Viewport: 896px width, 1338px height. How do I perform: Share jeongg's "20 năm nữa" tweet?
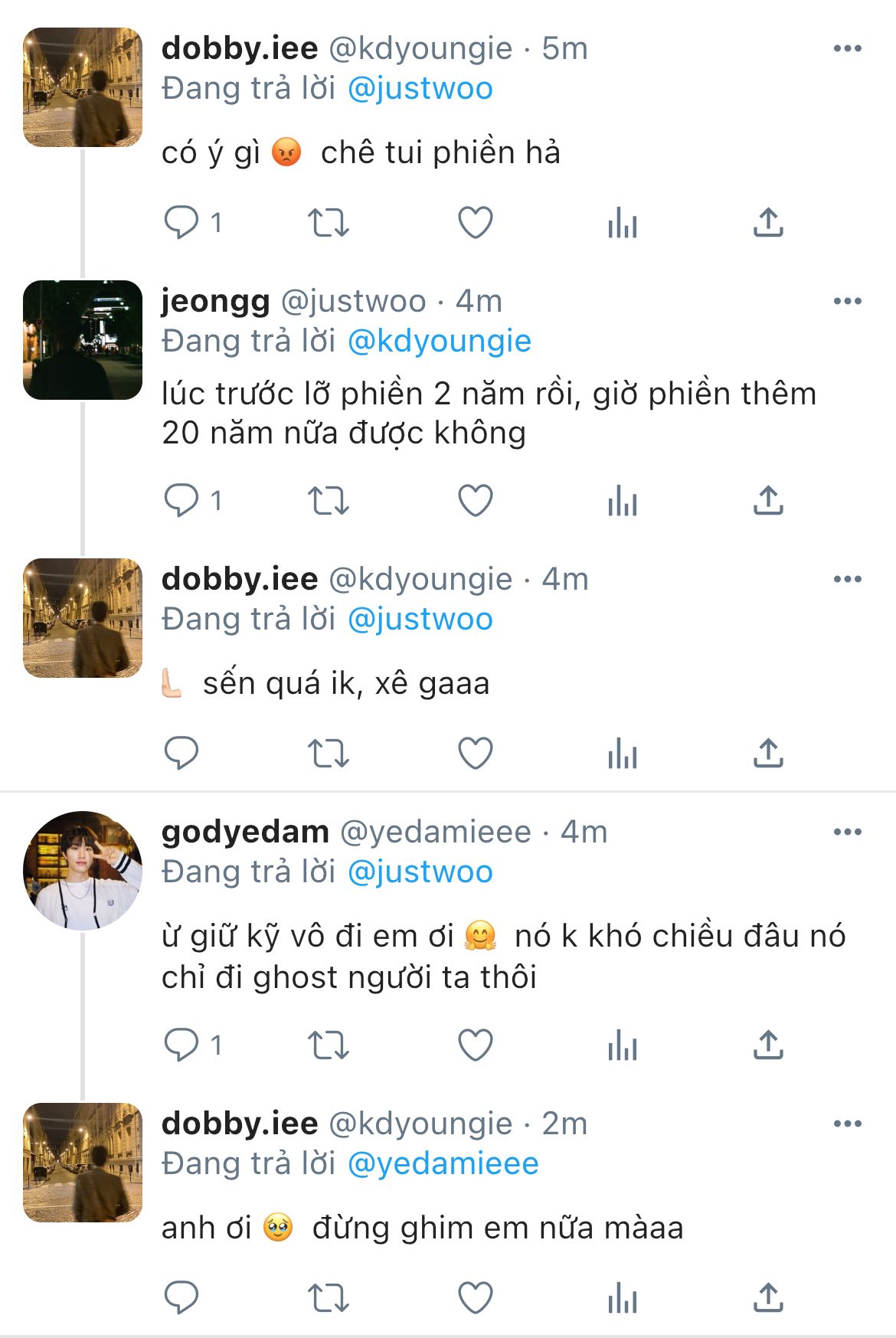tap(768, 501)
